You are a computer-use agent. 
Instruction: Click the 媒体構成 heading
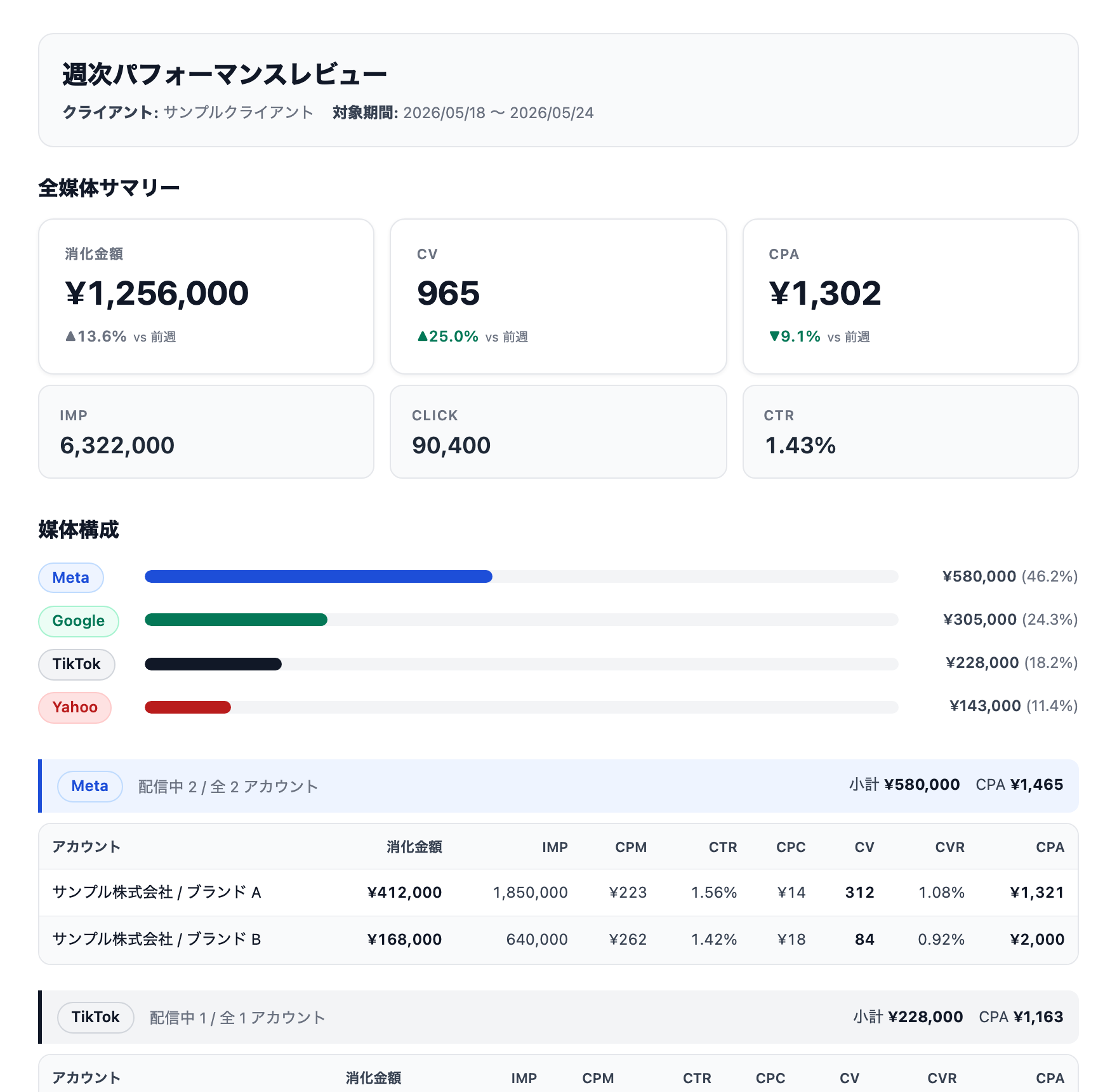[x=79, y=529]
